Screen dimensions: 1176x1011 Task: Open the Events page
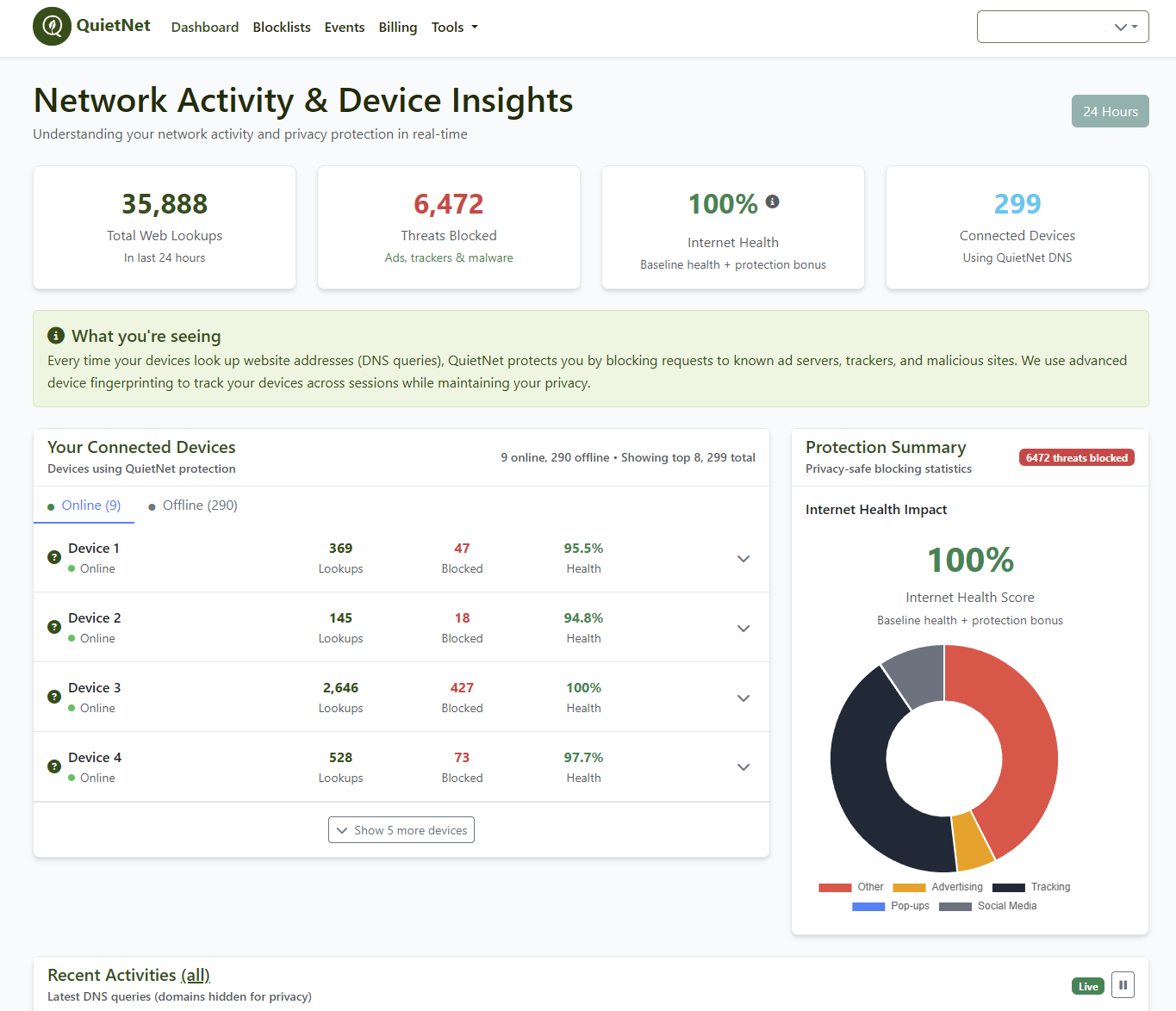pos(345,28)
